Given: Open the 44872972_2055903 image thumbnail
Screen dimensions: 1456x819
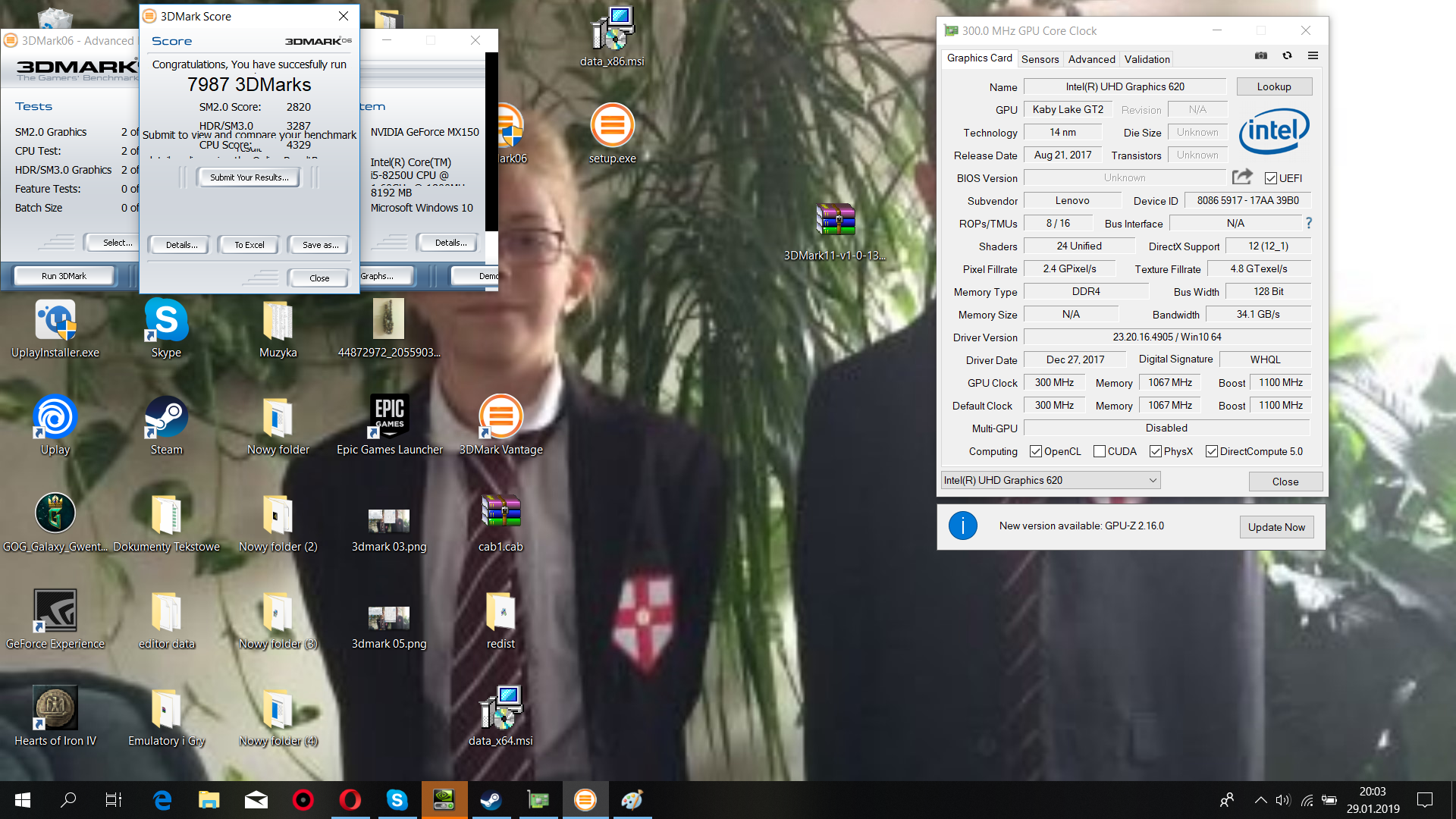Looking at the screenshot, I should click(389, 328).
